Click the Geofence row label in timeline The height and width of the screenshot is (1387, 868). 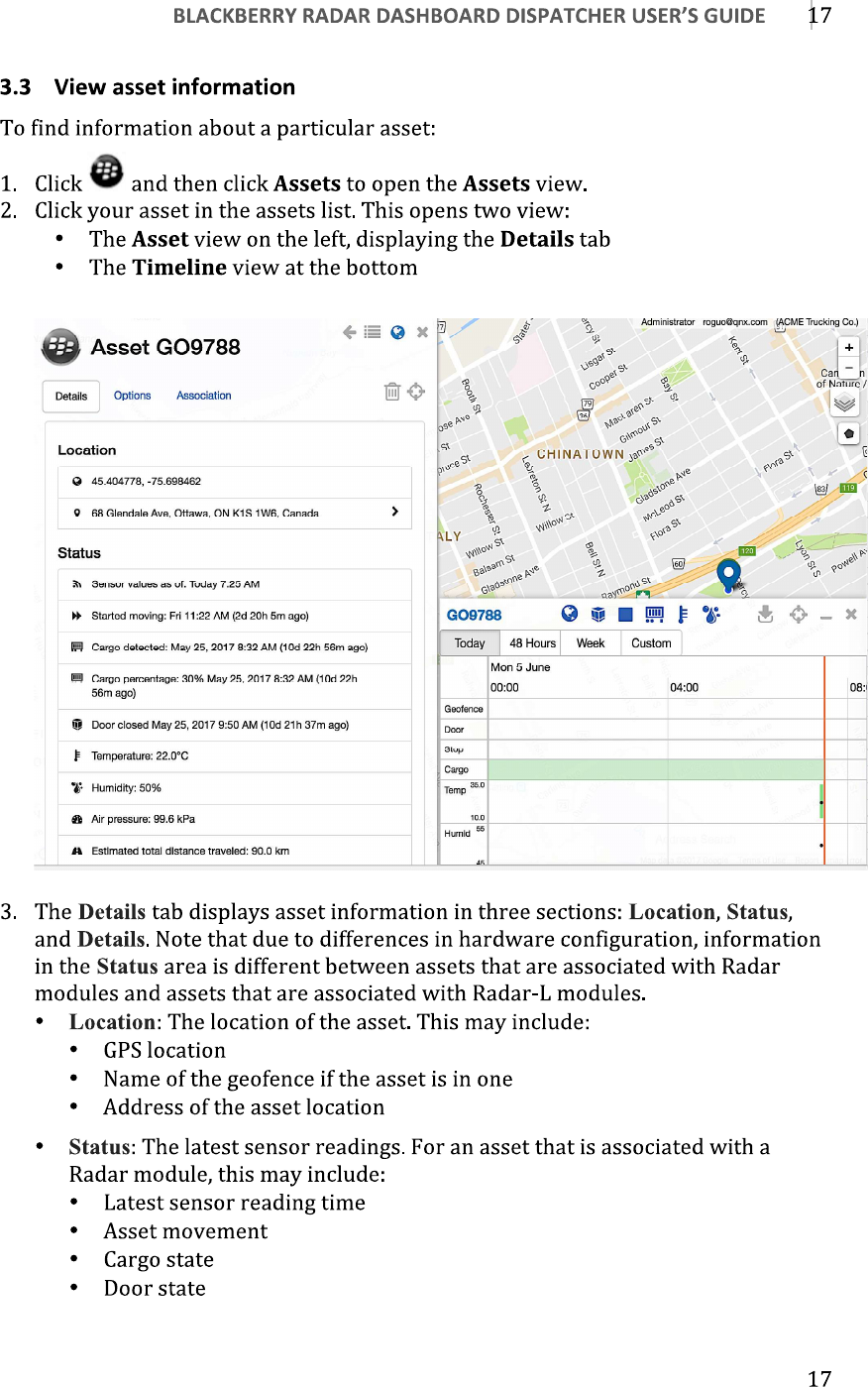coord(464,709)
